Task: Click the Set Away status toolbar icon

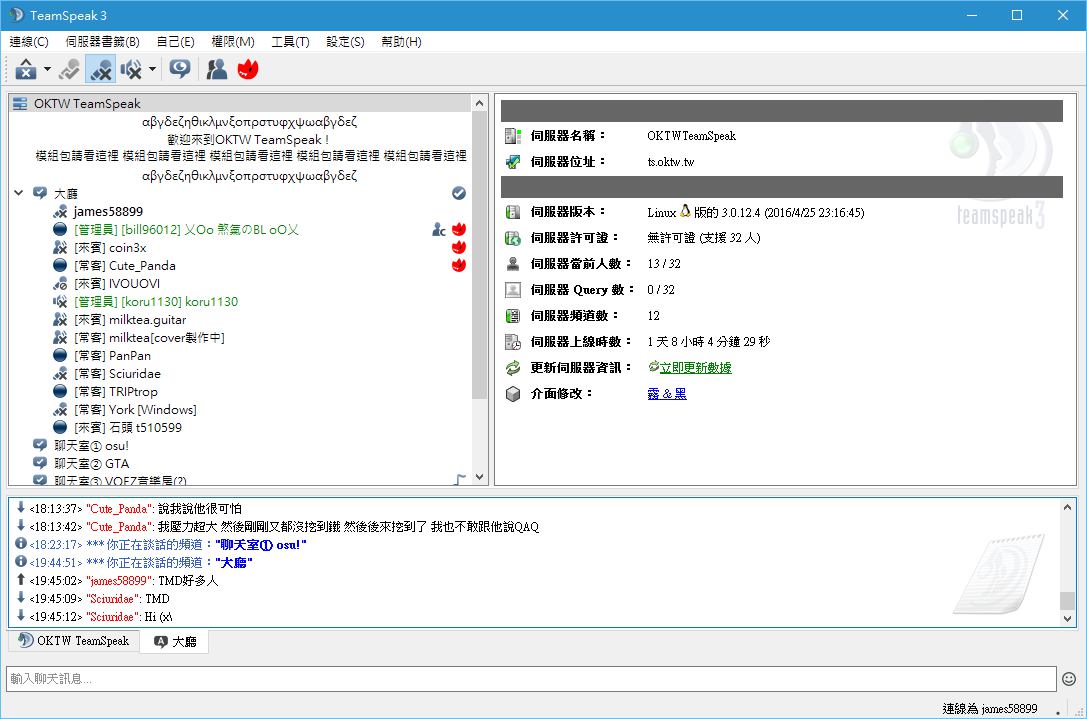Action: 25,69
